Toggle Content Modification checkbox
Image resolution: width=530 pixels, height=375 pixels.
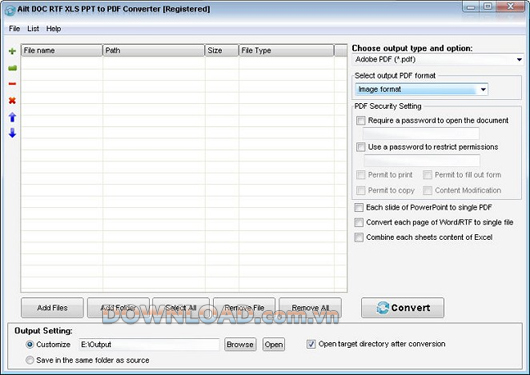(x=428, y=190)
